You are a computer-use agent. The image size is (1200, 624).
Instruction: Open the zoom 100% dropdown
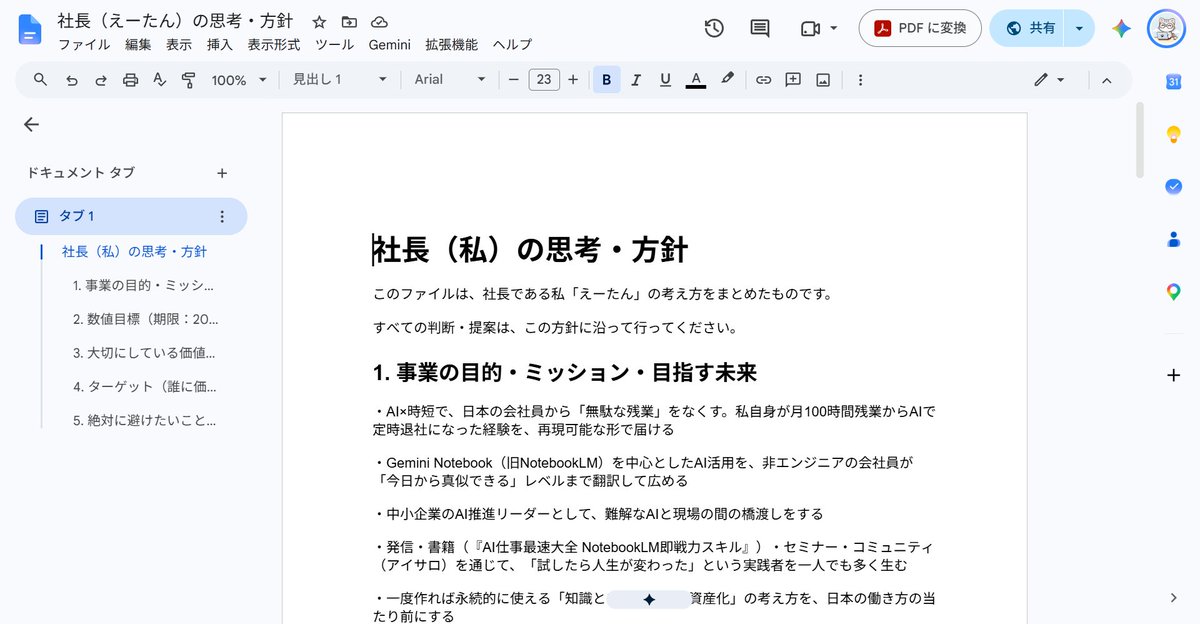tap(239, 80)
